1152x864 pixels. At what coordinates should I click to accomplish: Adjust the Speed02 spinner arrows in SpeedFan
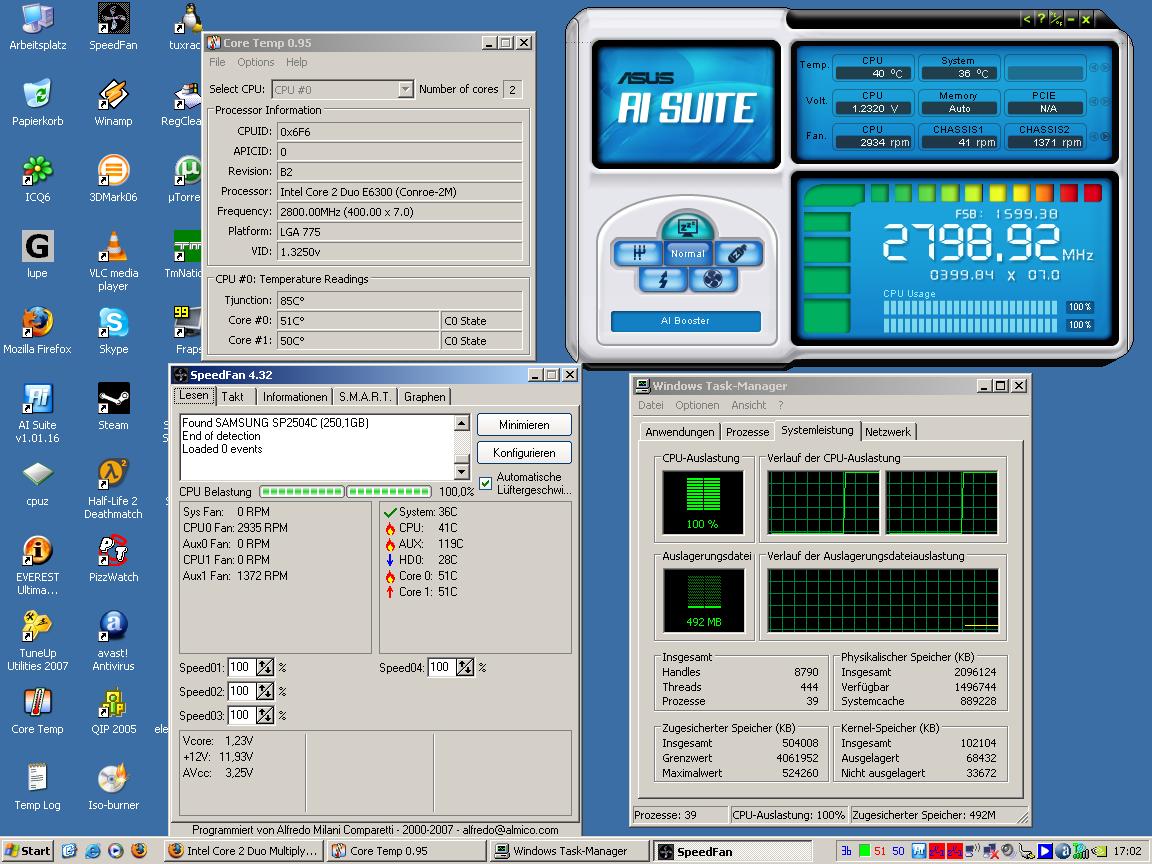tap(264, 691)
